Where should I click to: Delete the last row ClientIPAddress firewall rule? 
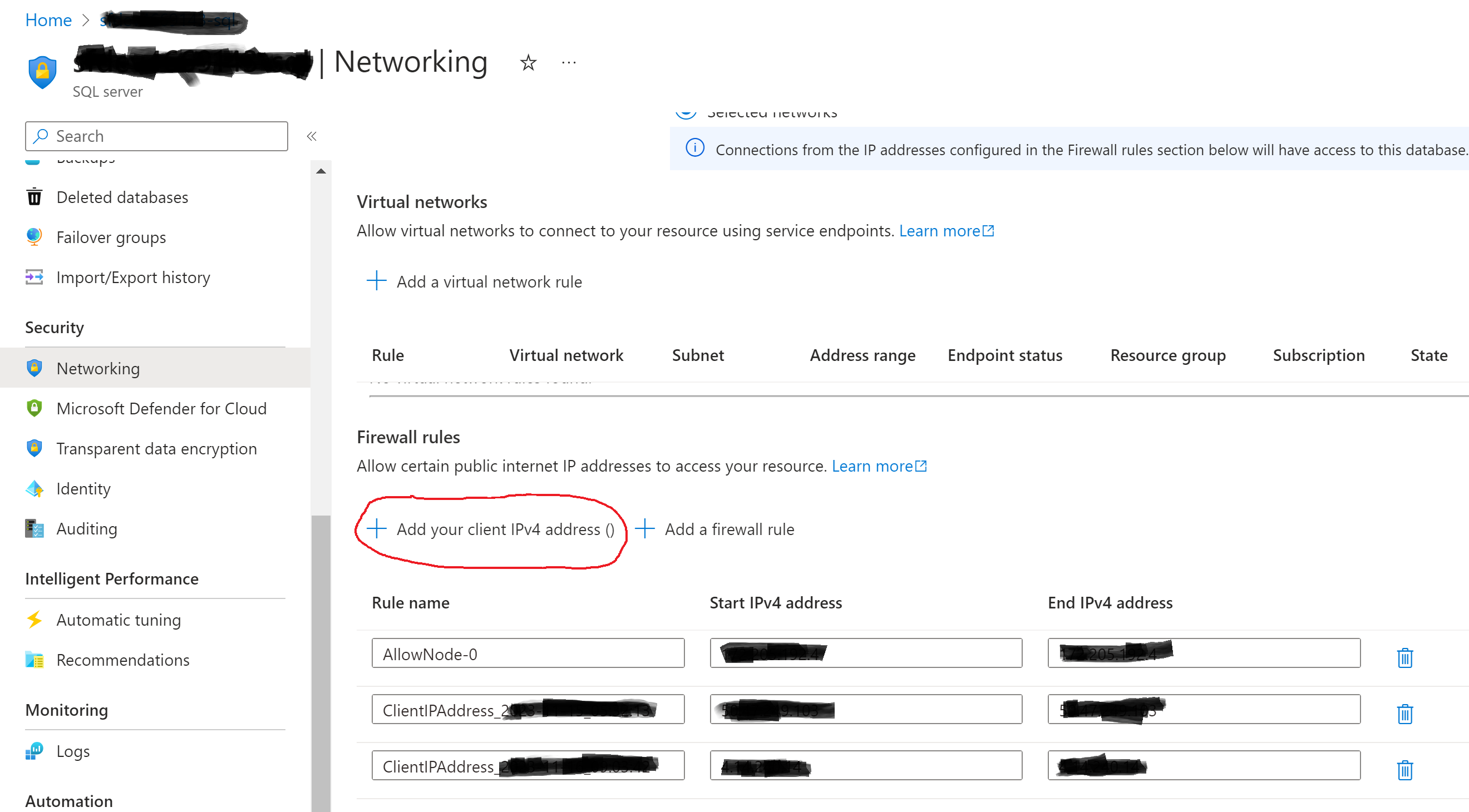point(1404,770)
